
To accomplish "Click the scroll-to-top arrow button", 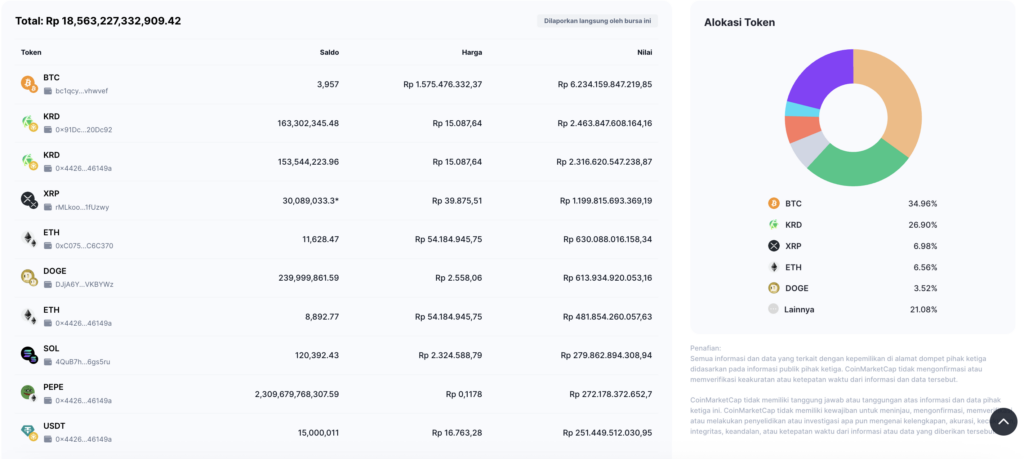I will coord(1004,422).
